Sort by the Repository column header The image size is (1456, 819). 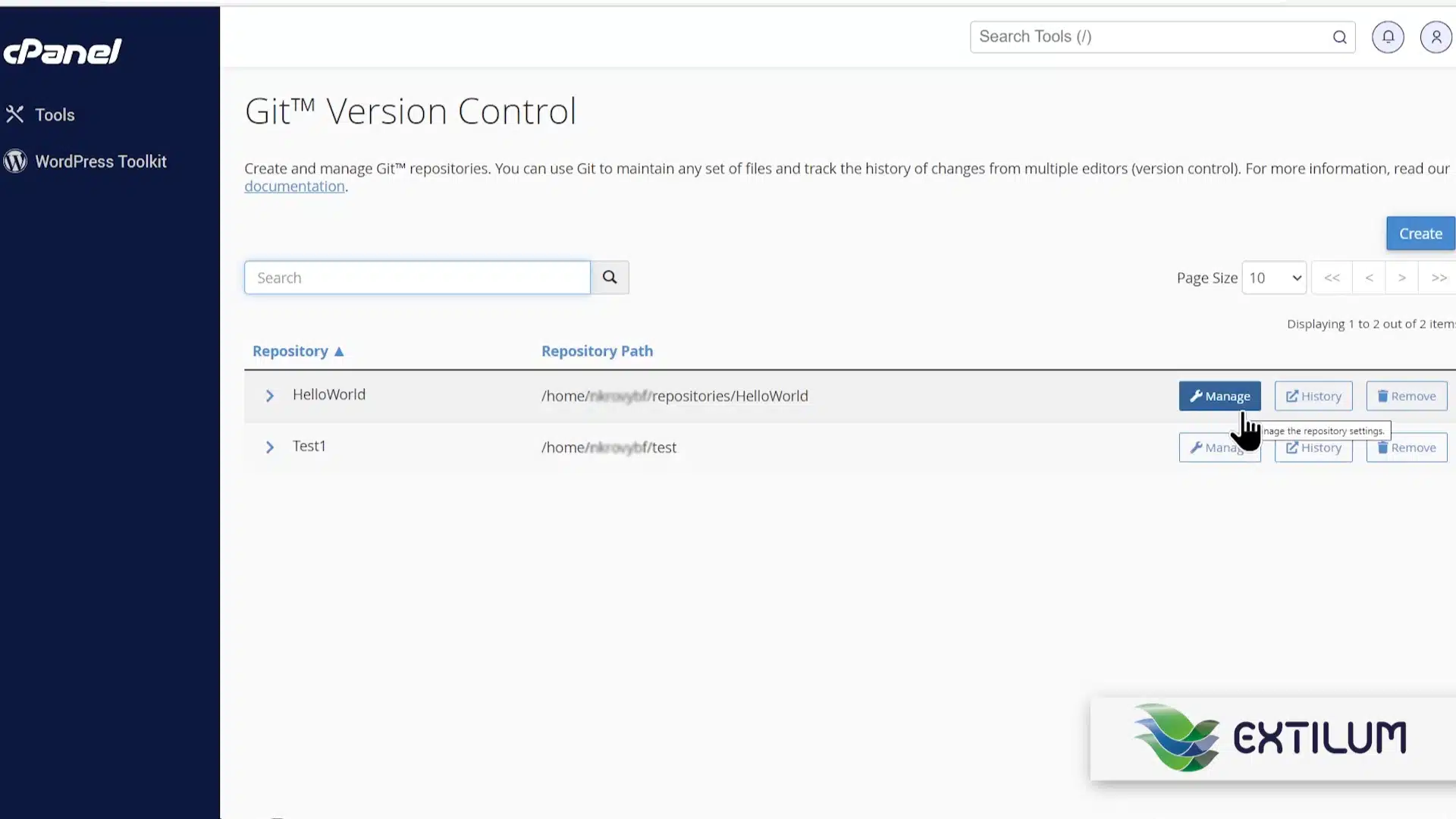pyautogui.click(x=290, y=351)
